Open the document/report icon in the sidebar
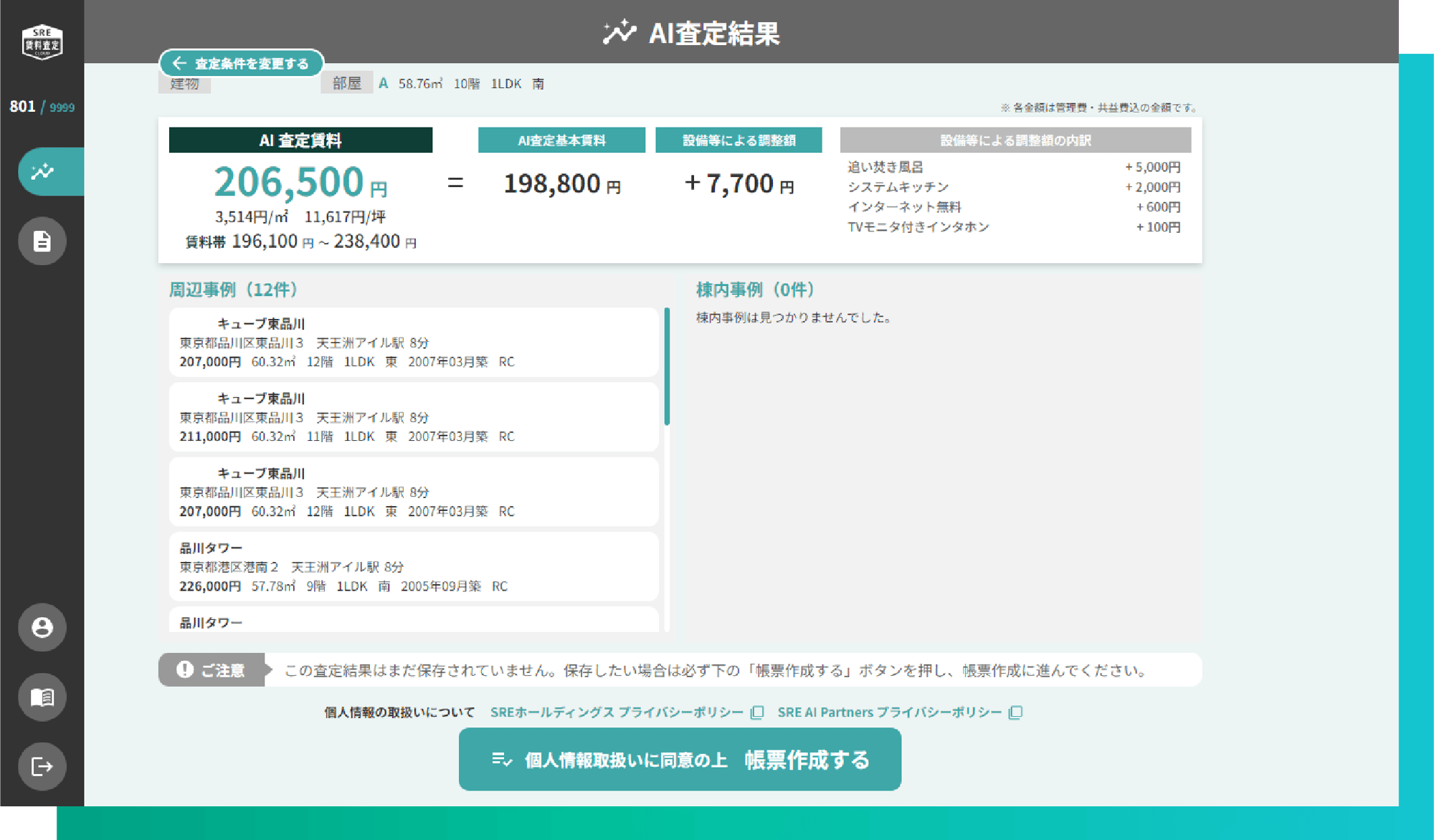Image resolution: width=1434 pixels, height=840 pixels. [x=41, y=241]
